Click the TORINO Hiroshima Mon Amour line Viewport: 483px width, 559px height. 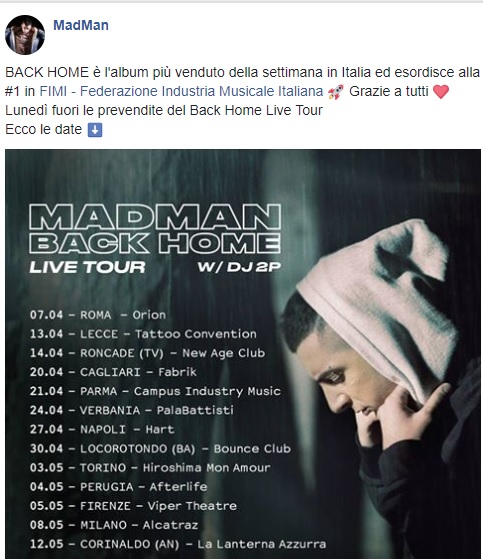click(x=150, y=468)
